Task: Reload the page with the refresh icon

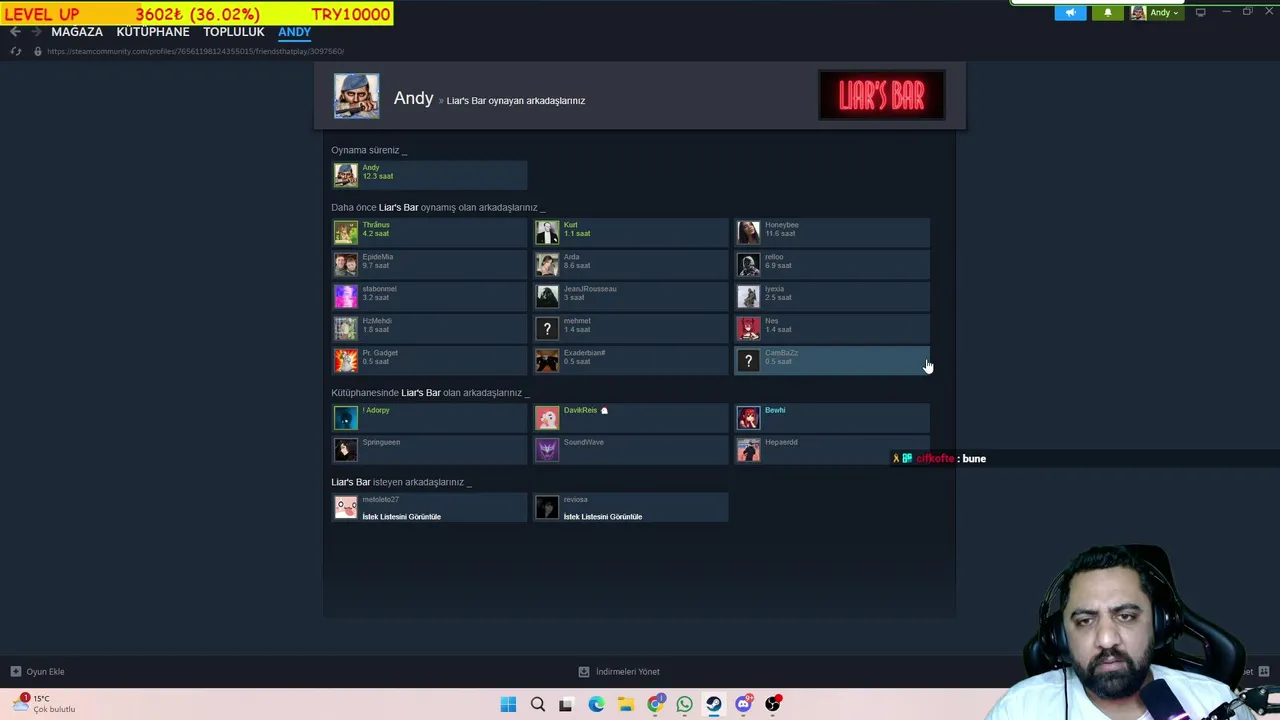Action: click(x=15, y=51)
